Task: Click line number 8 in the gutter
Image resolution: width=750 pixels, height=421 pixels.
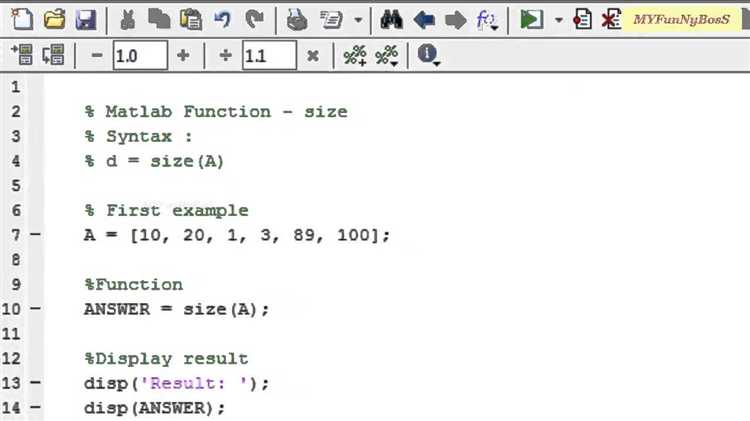Action: point(16,260)
